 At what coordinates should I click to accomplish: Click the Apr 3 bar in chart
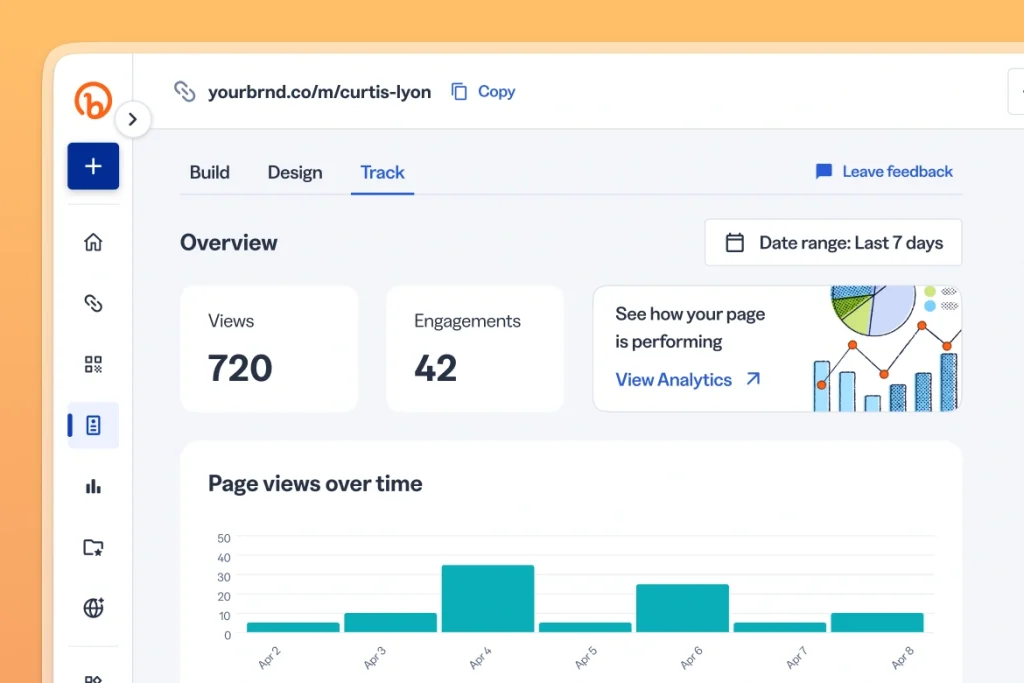(391, 622)
